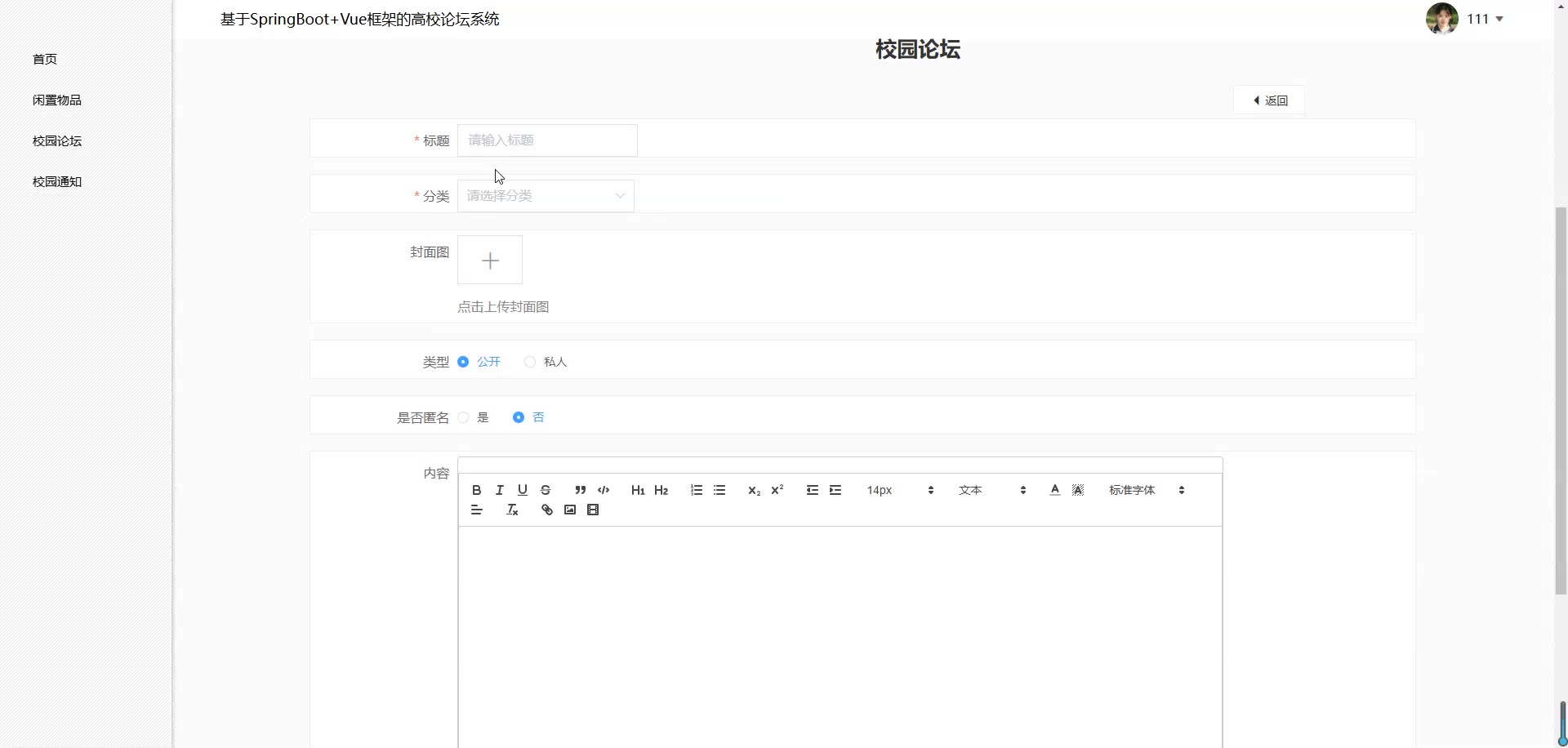The height and width of the screenshot is (748, 1568).
Task: Click the 返回 back button
Action: coord(1269,100)
